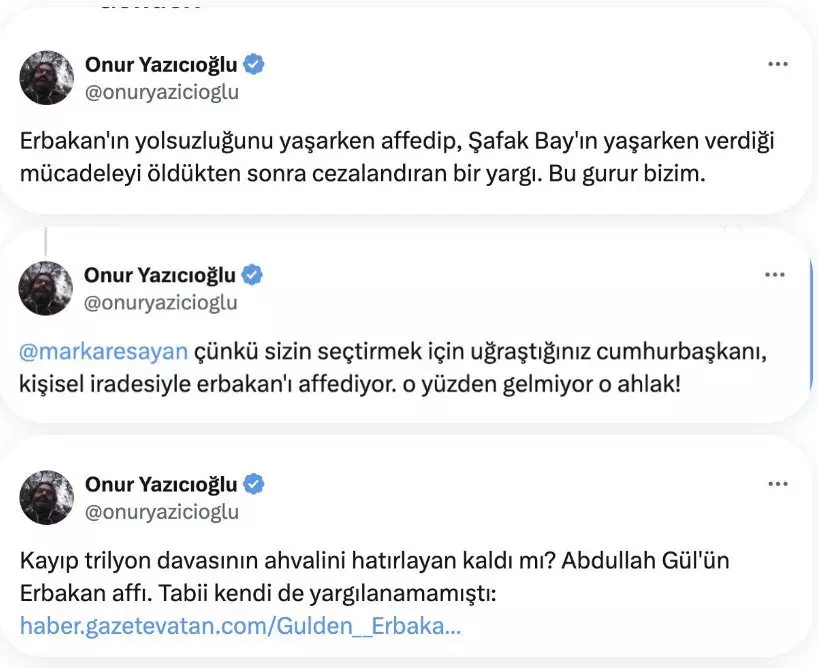Screen dimensions: 818x668
Task: Click the Onur Yazıcıoğlu name on the Erbakan'ın yolsuzluğunu tweet
Action: (x=161, y=66)
